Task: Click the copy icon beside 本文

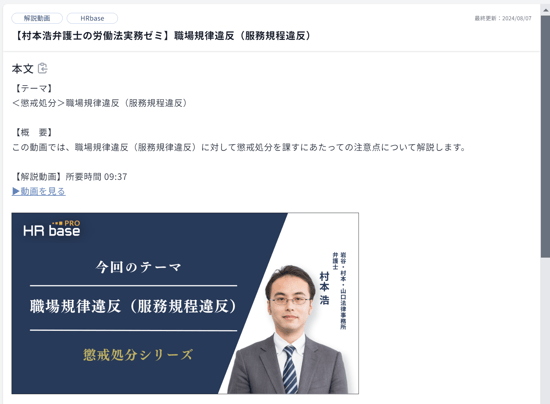Action: tap(42, 68)
